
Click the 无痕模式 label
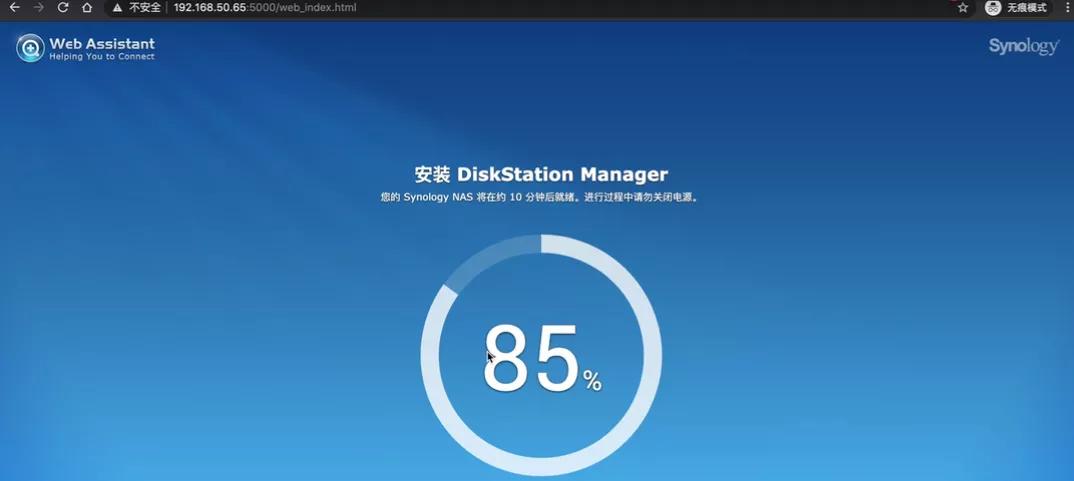[1027, 8]
